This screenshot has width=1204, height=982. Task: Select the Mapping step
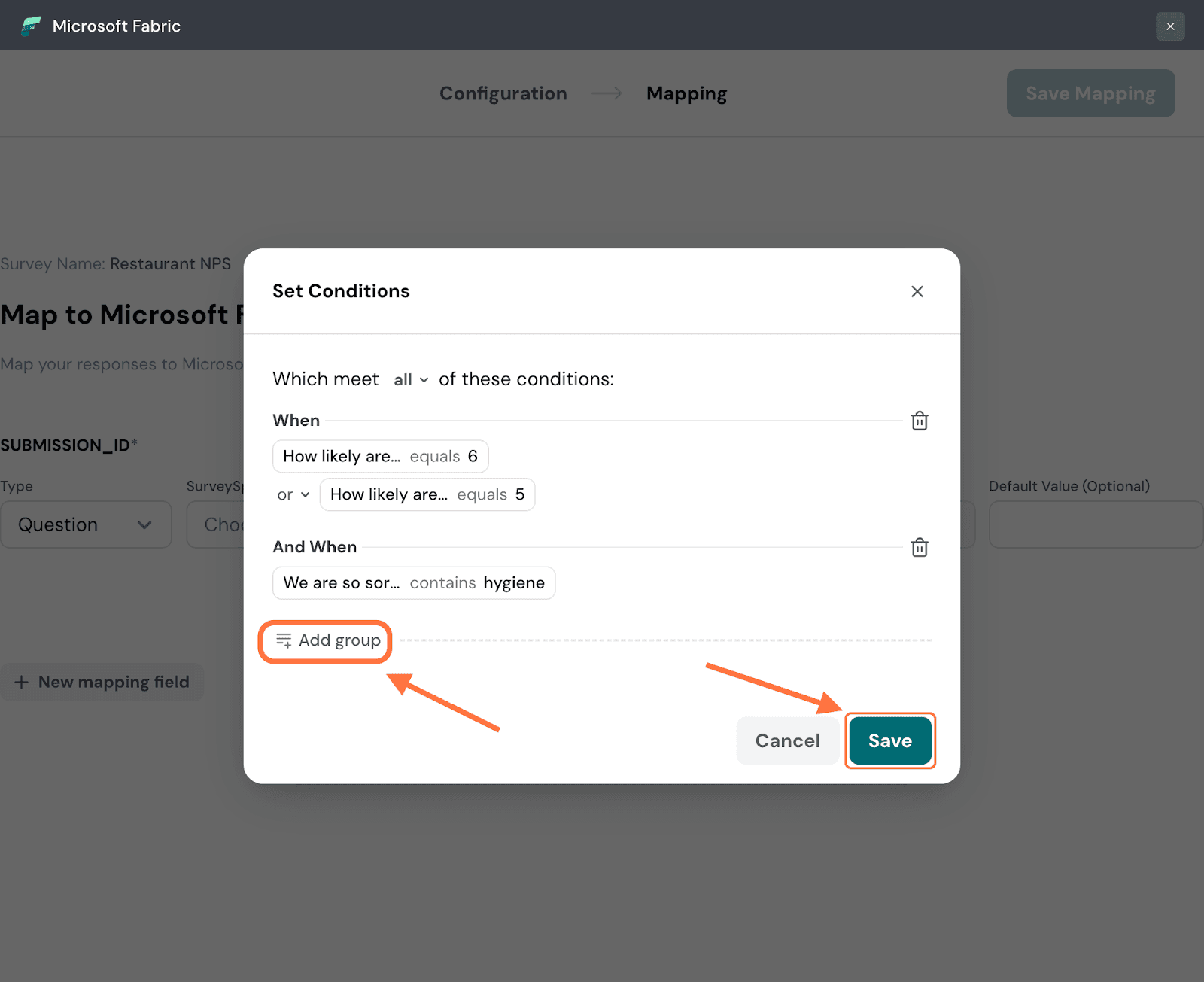point(686,93)
